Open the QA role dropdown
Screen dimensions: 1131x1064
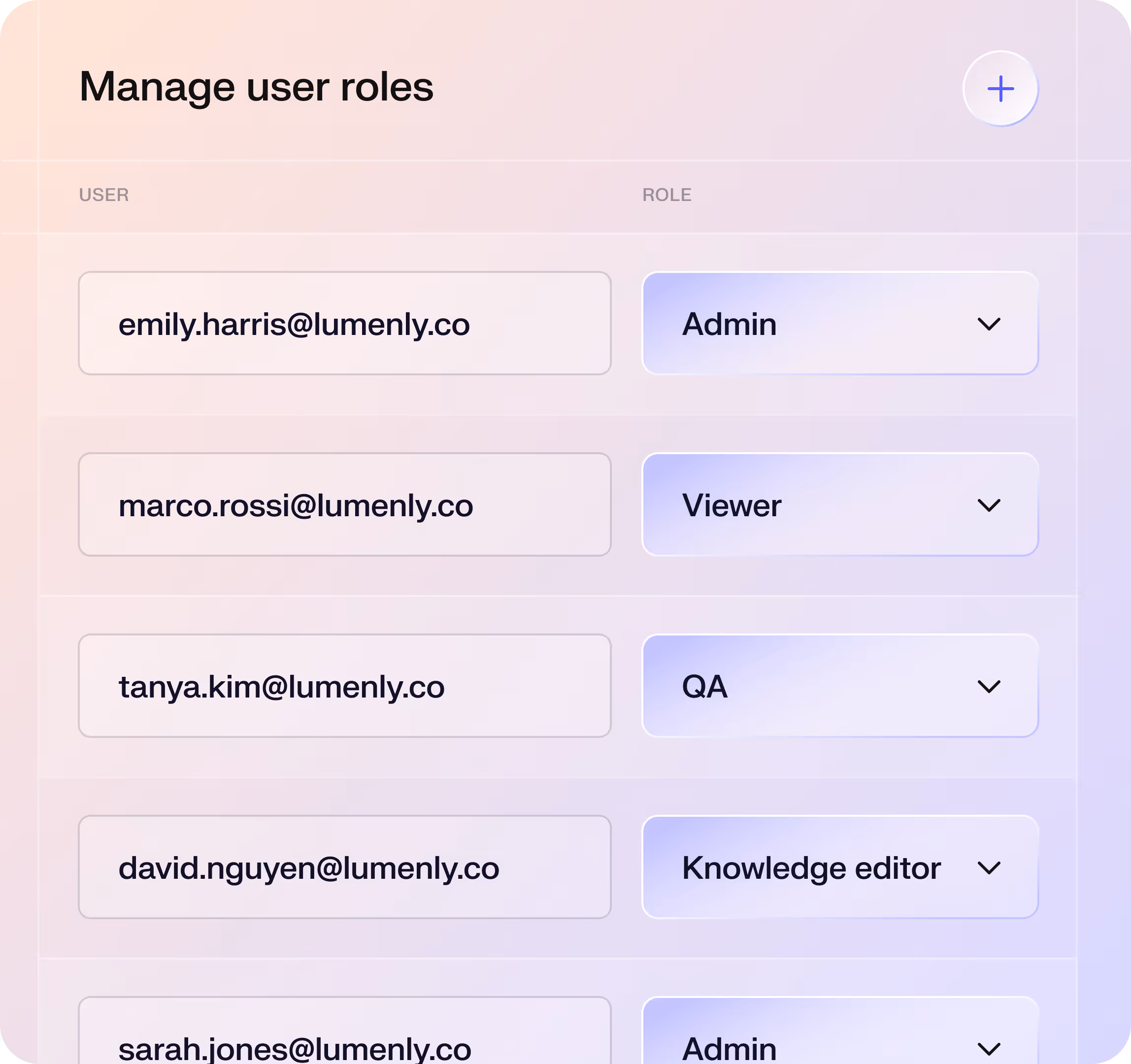click(840, 686)
